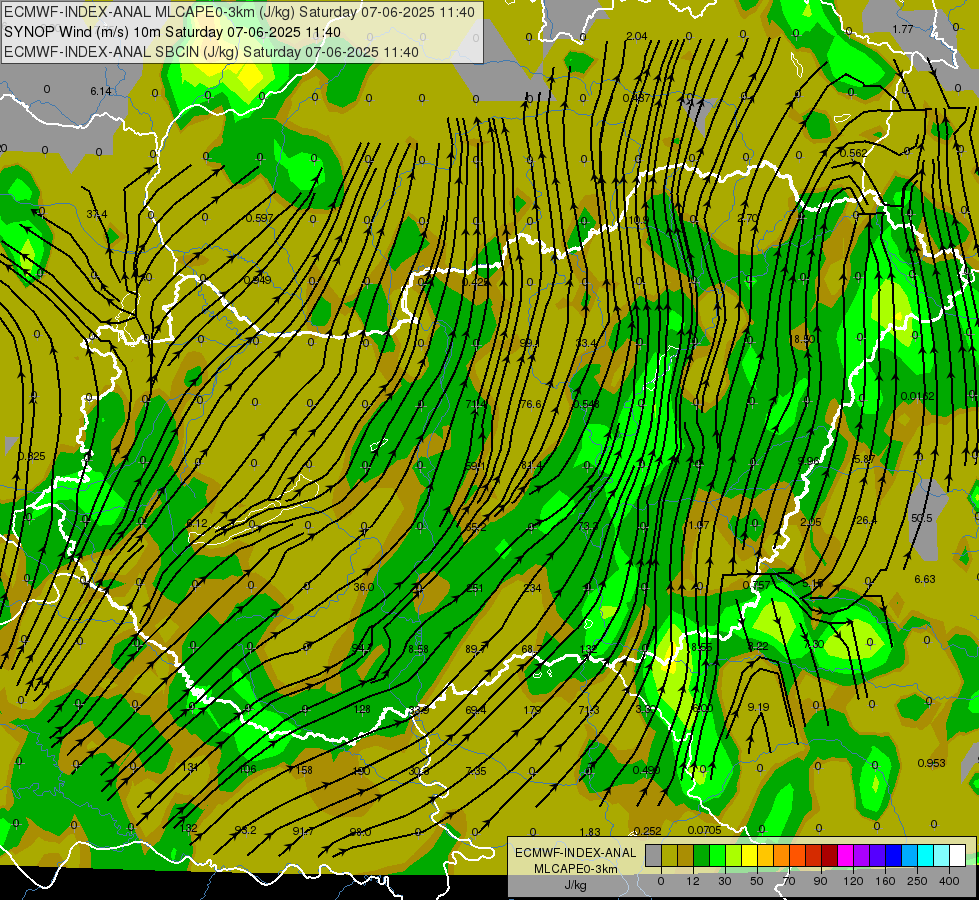Click the map value 50.5
Screen dimensions: 979x900
pyautogui.click(x=922, y=518)
